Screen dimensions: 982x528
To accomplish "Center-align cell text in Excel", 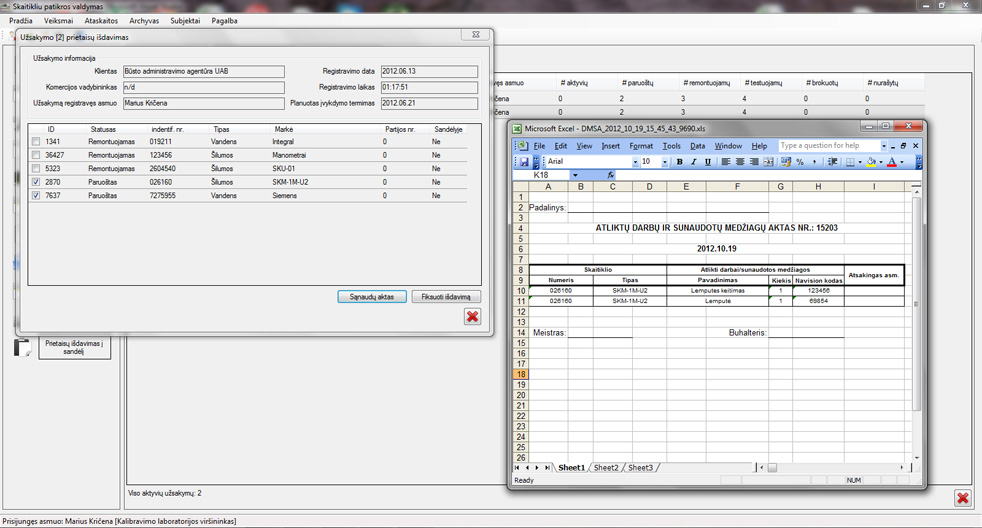I will [x=740, y=162].
